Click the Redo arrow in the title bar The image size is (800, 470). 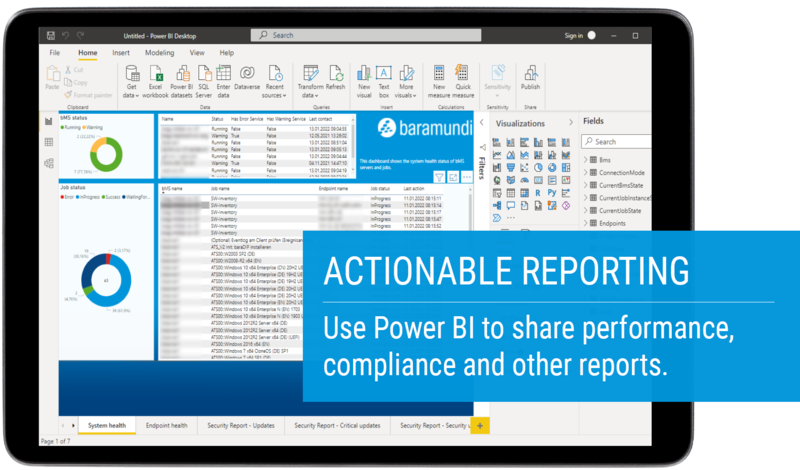pos(80,35)
